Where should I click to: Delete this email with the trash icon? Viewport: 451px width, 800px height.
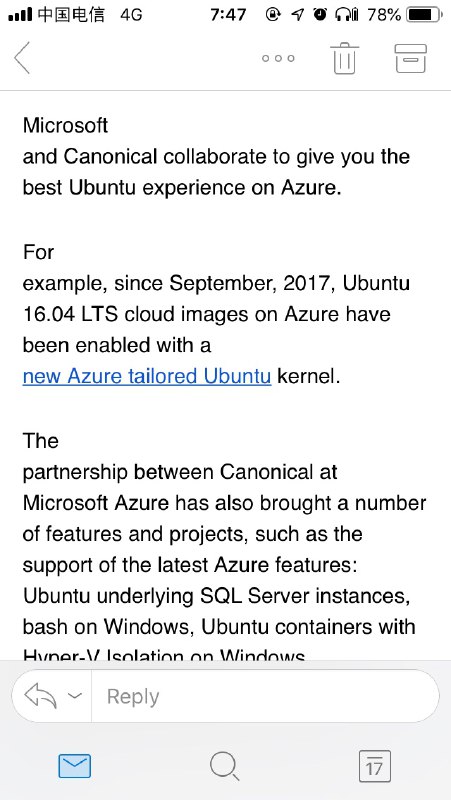click(x=344, y=58)
